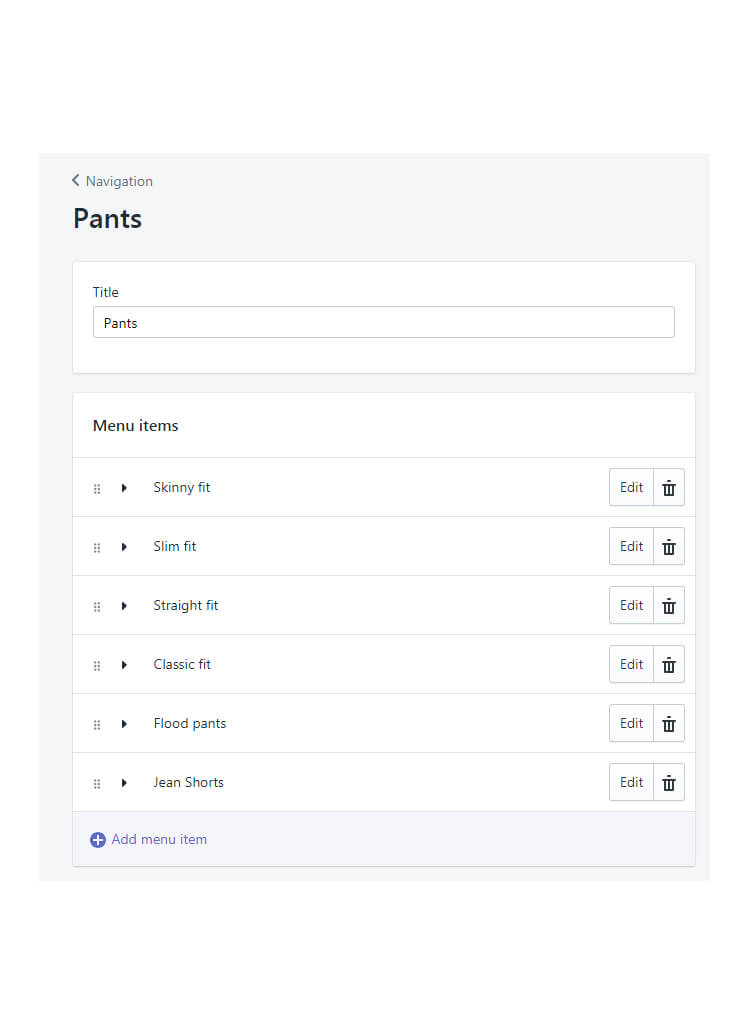The height and width of the screenshot is (1034, 748).
Task: Expand the Skinny fit submenu arrow
Action: [124, 488]
